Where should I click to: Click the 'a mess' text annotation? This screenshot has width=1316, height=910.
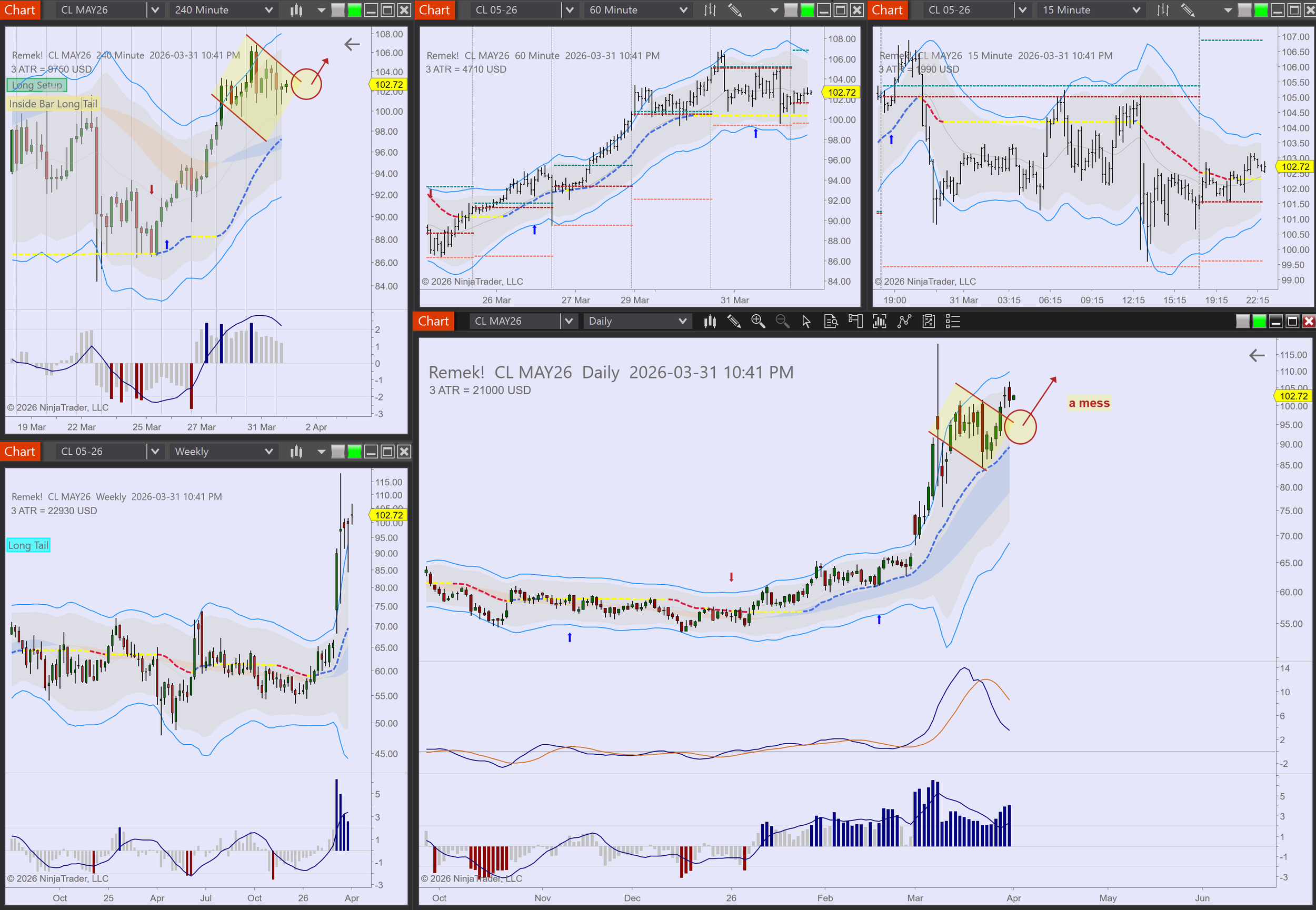pos(1089,403)
